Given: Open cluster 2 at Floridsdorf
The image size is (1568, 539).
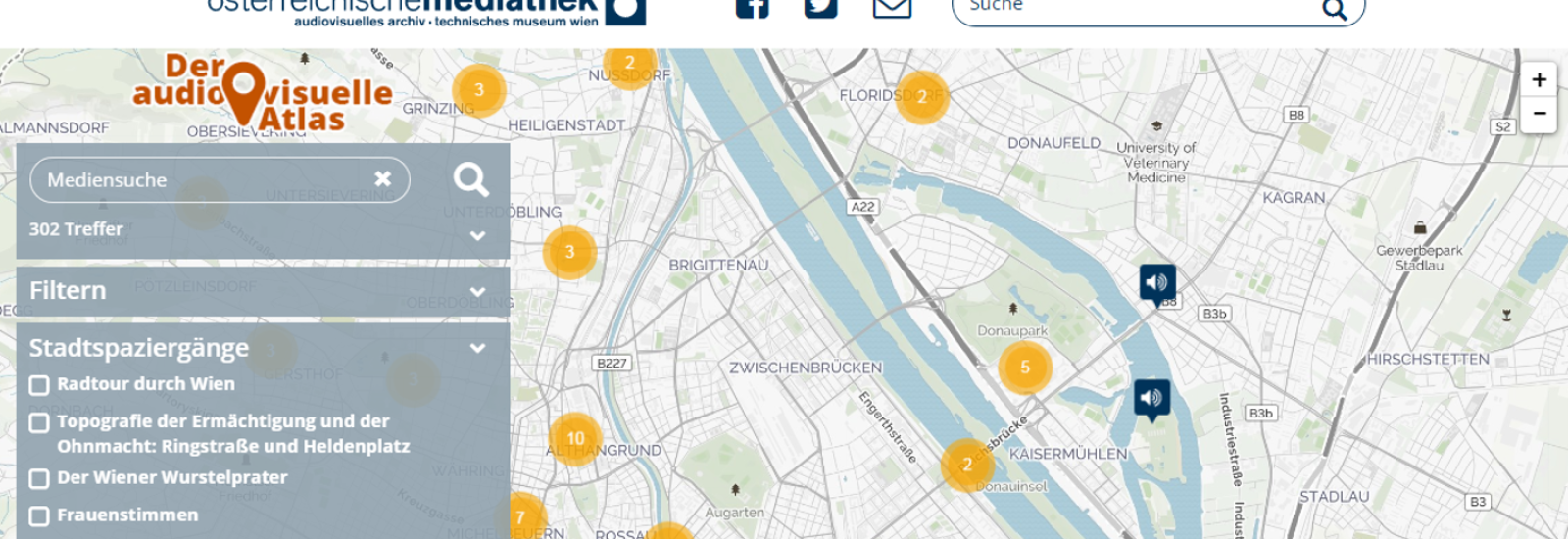Looking at the screenshot, I should [x=921, y=97].
